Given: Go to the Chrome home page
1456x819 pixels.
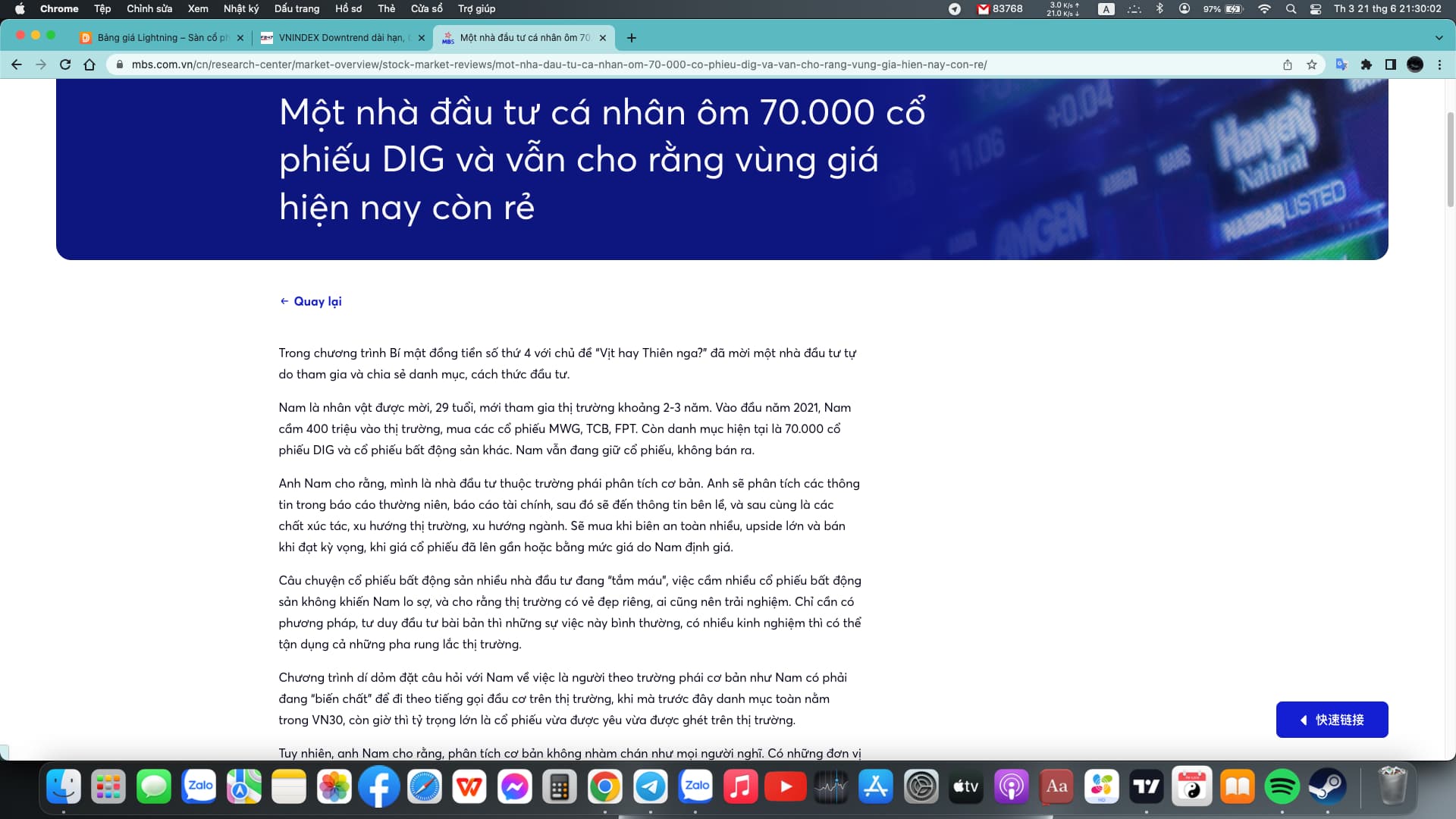Looking at the screenshot, I should [x=89, y=64].
